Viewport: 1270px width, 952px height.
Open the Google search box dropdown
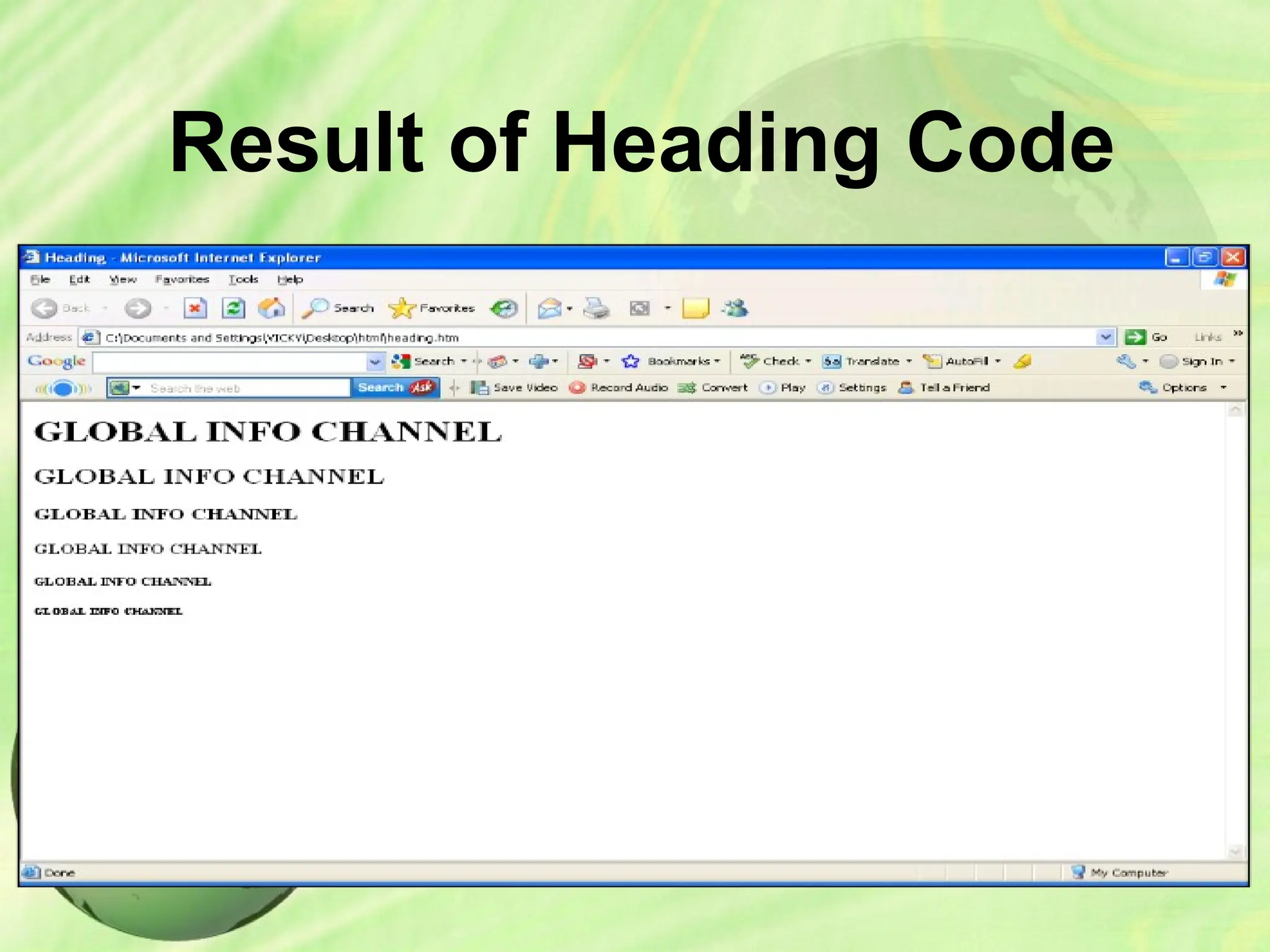[375, 361]
